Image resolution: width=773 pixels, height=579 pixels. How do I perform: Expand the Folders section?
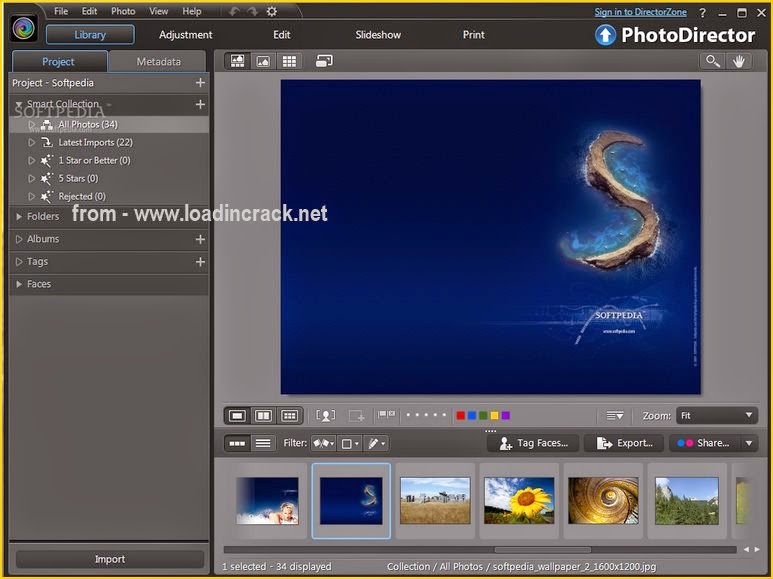pos(19,216)
